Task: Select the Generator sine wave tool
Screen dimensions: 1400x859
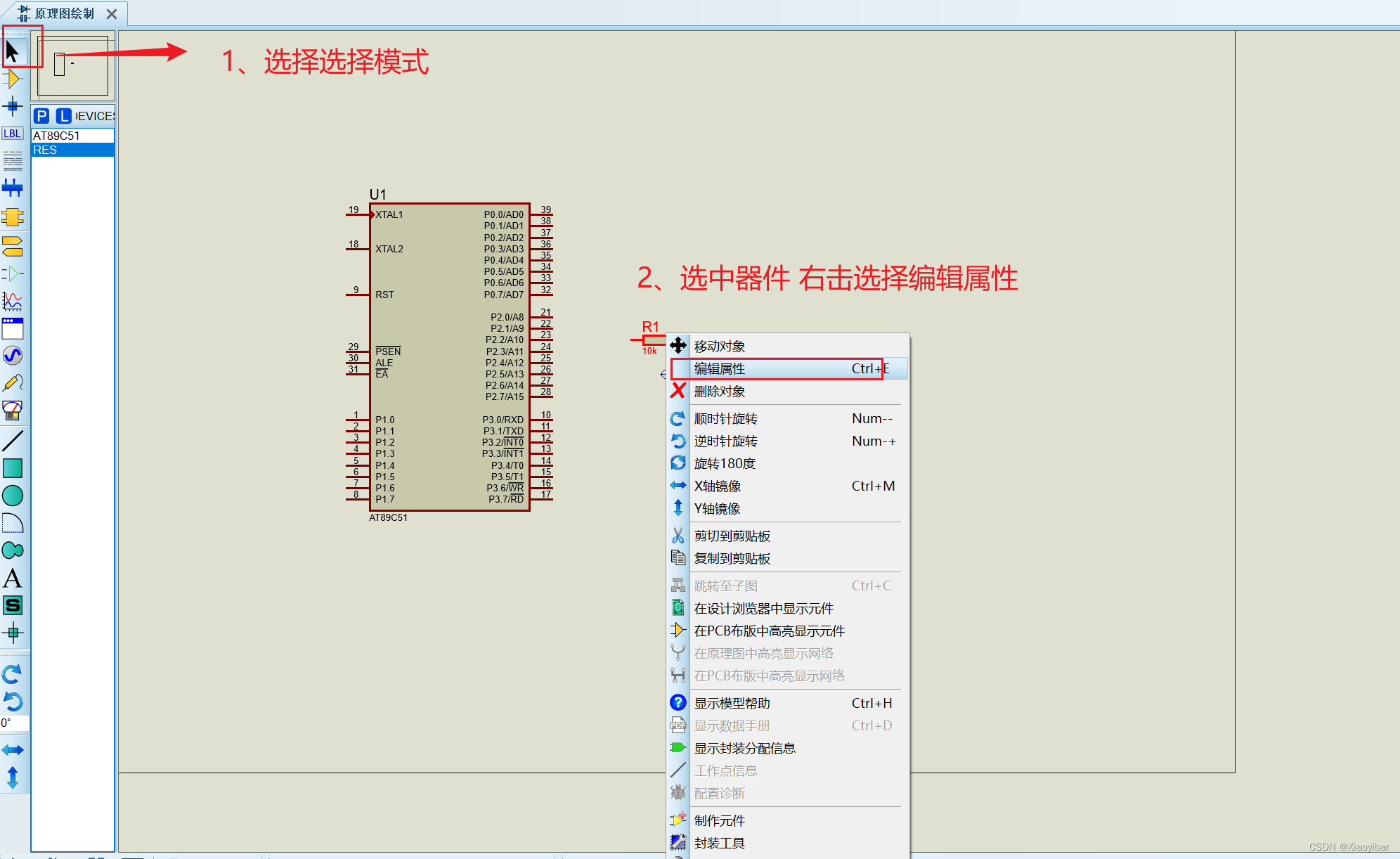Action: [13, 356]
